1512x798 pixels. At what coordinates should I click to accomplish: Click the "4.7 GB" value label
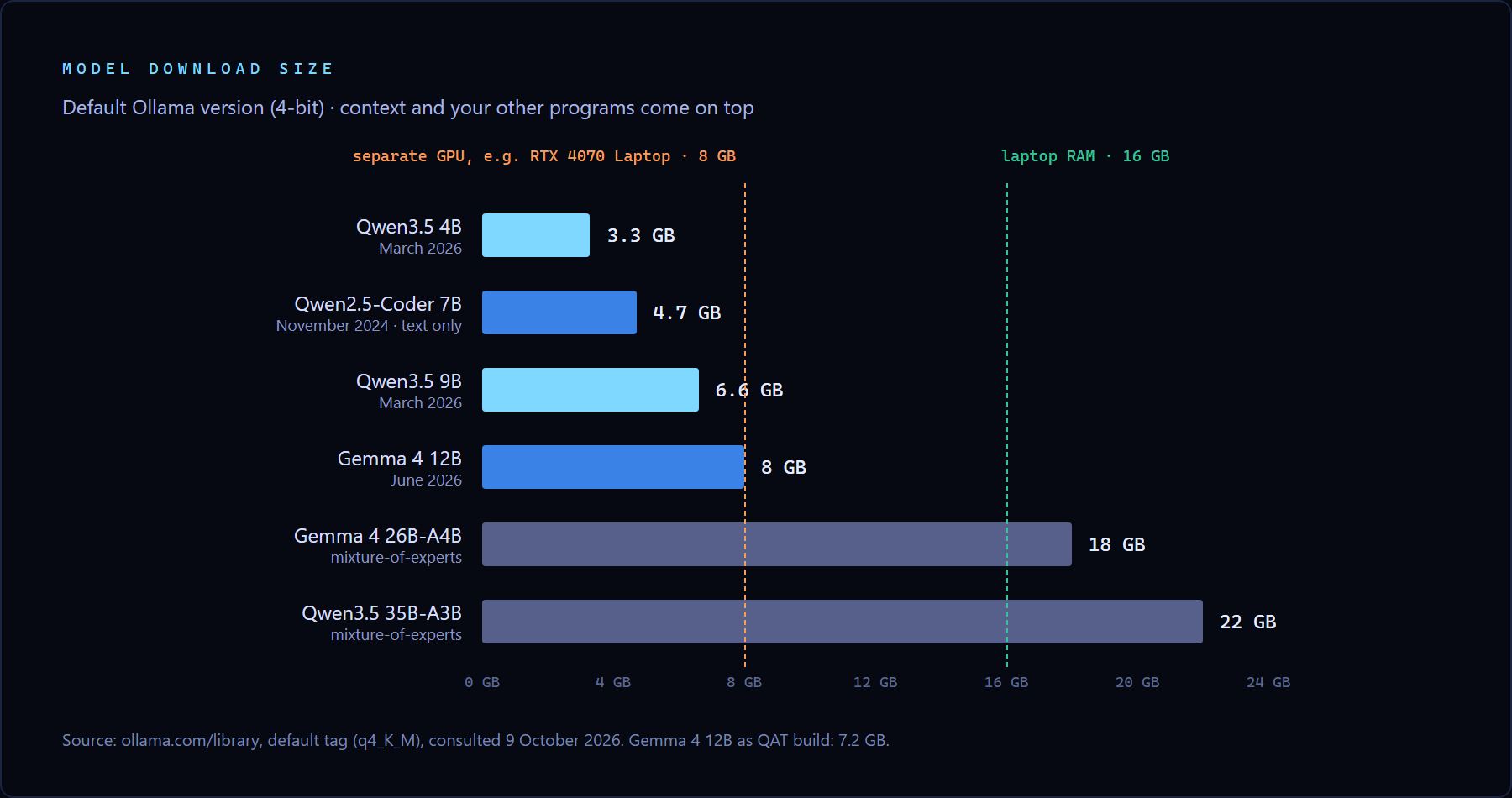click(x=687, y=313)
